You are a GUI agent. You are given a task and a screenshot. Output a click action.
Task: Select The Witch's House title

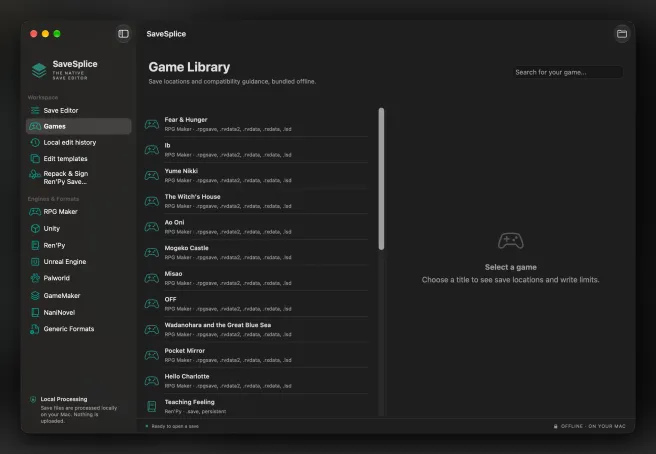[192, 197]
